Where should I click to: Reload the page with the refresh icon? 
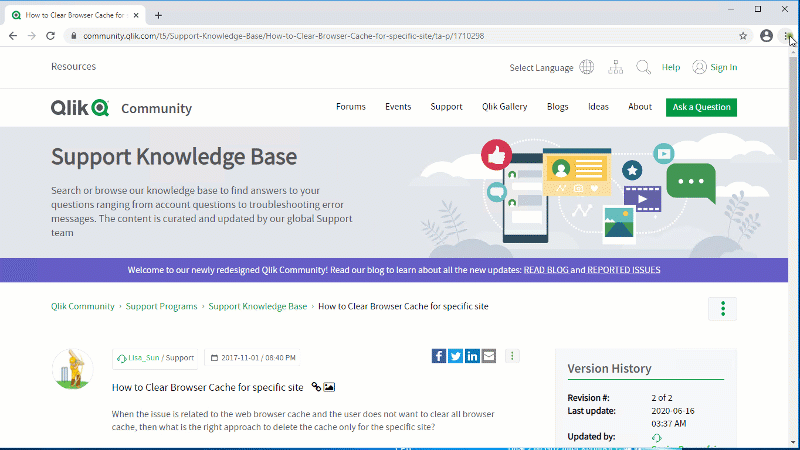(x=51, y=36)
